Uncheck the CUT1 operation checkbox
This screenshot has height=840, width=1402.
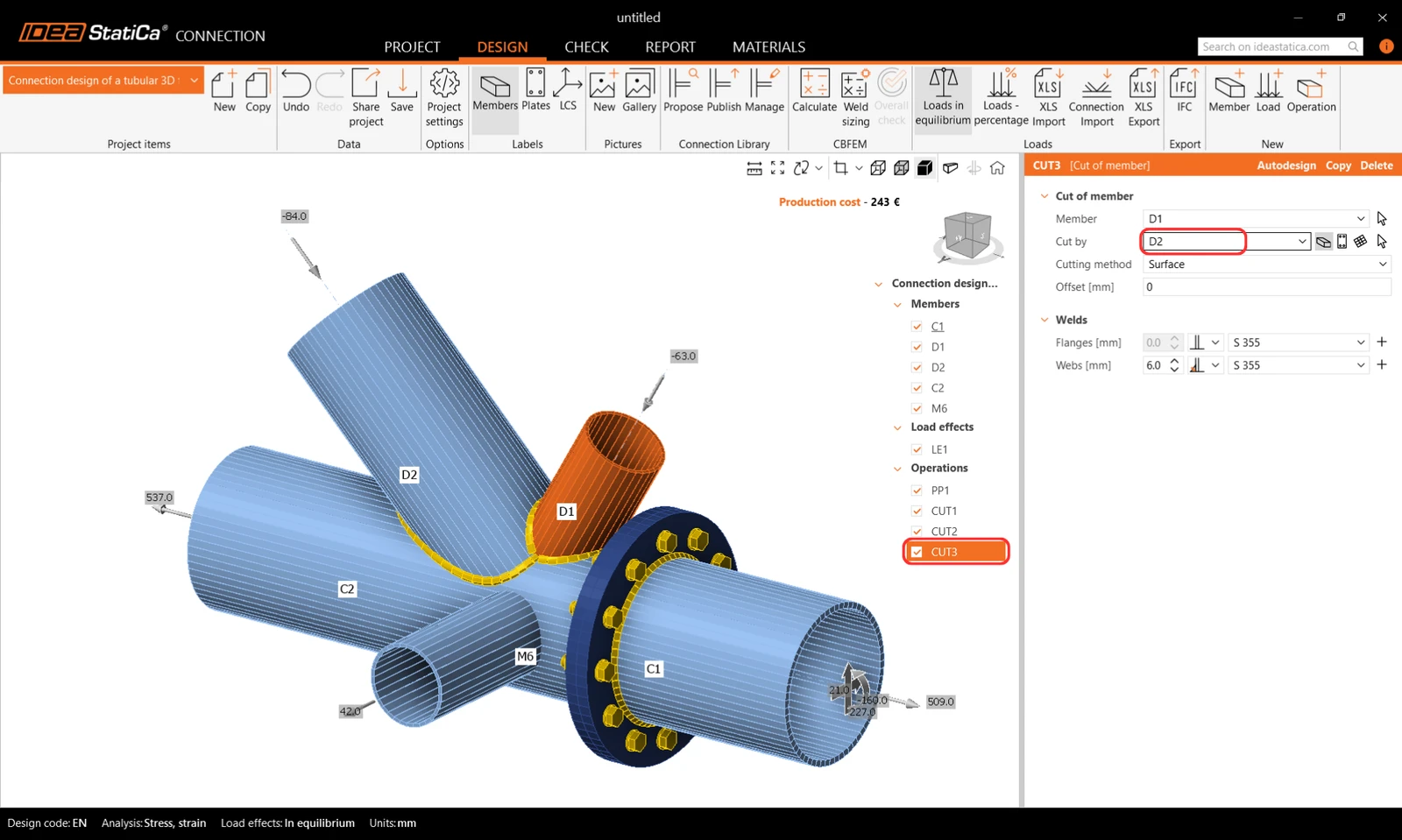click(917, 512)
